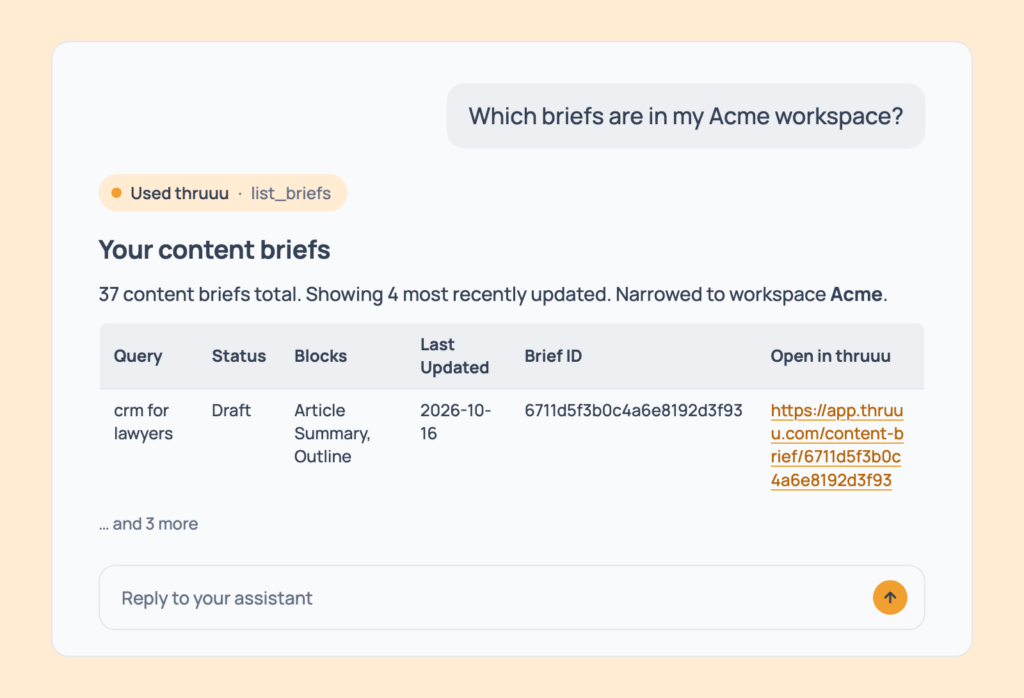This screenshot has height=698, width=1024.
Task: Select the brief ID '6711d5f3b0c4a6e8192d3f93'
Action: pyautogui.click(x=633, y=410)
